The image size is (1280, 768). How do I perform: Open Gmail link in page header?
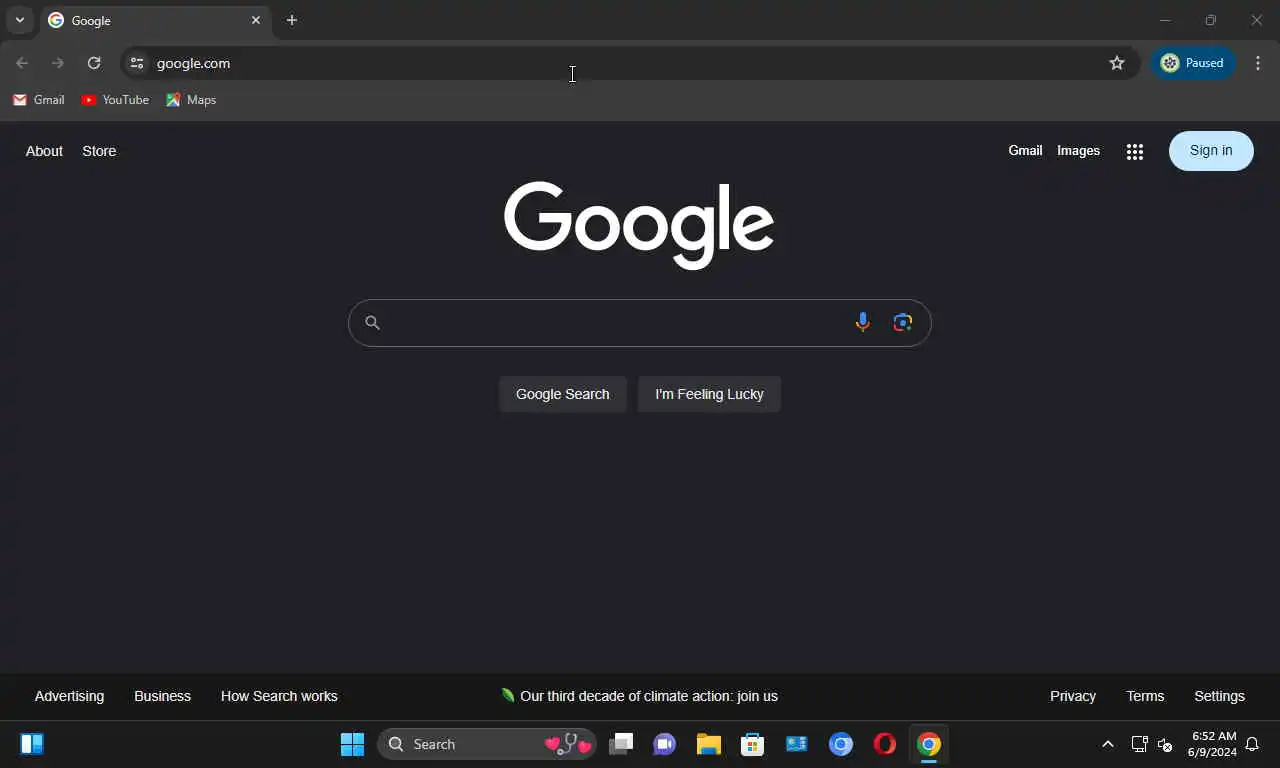pos(1025,151)
